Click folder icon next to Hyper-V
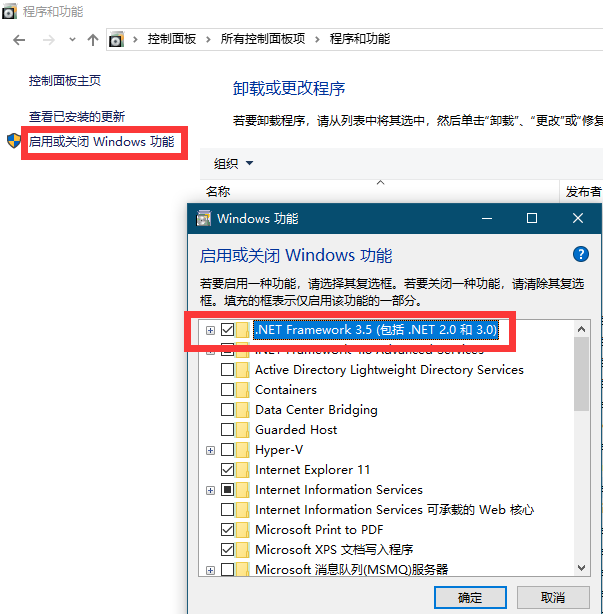This screenshot has height=614, width=603. [x=242, y=449]
